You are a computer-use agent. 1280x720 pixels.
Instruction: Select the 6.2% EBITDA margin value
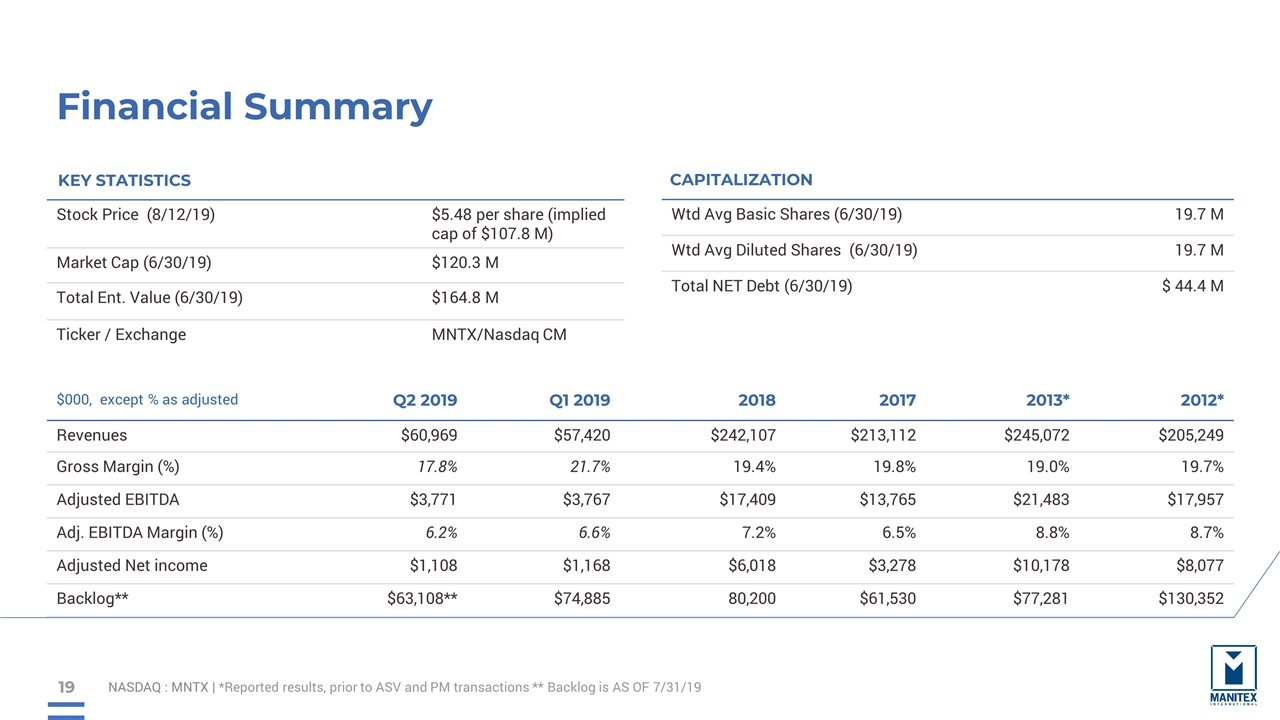(441, 533)
